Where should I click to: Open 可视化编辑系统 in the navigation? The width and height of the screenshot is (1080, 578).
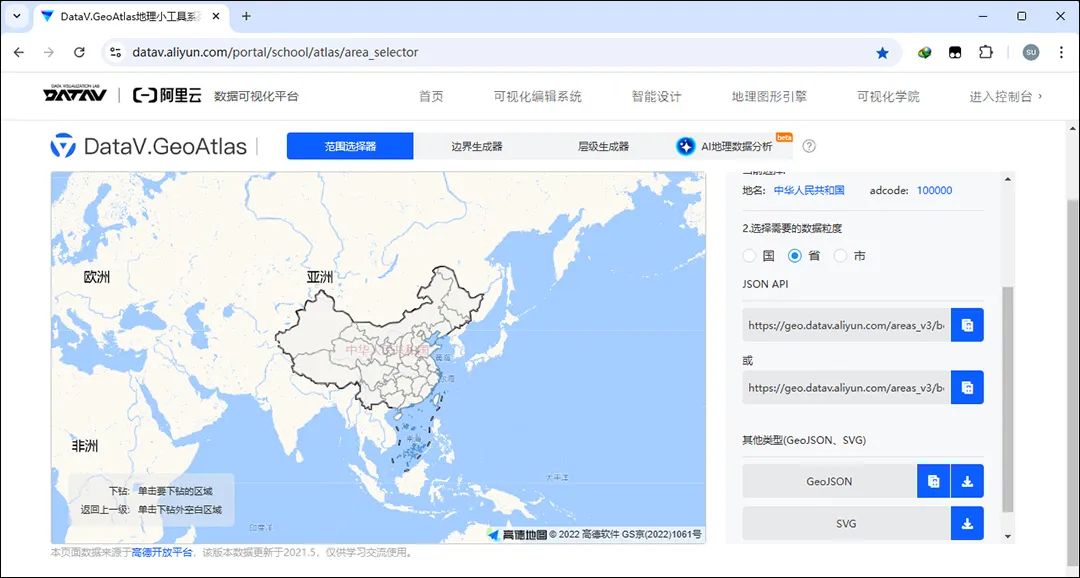pyautogui.click(x=538, y=96)
